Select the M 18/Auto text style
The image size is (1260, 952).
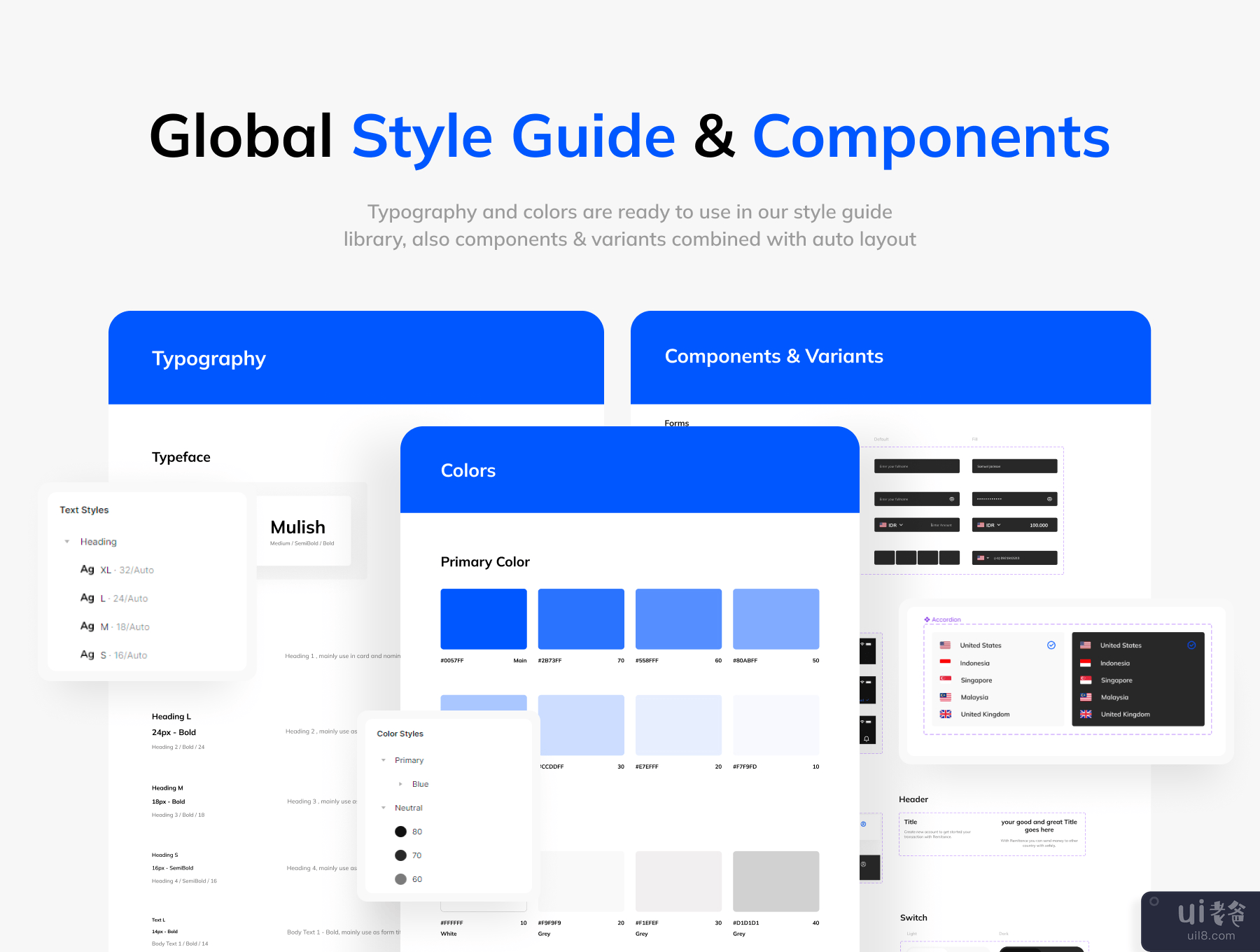125,627
